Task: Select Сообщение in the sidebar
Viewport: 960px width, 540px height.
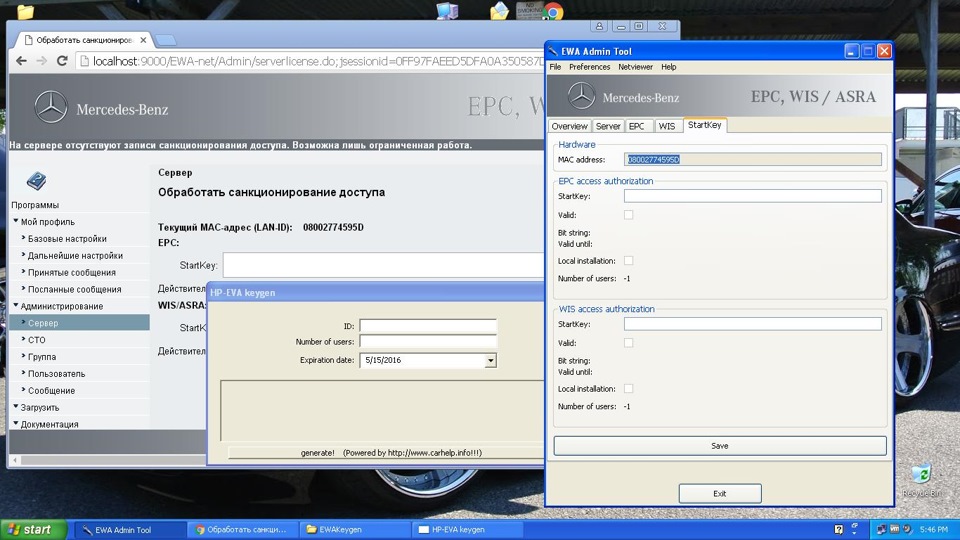Action: [51, 390]
